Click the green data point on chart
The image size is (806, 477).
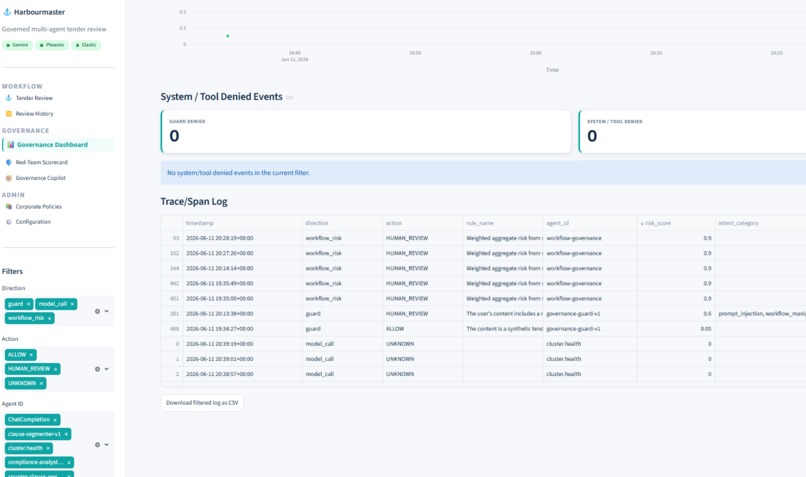coord(228,36)
